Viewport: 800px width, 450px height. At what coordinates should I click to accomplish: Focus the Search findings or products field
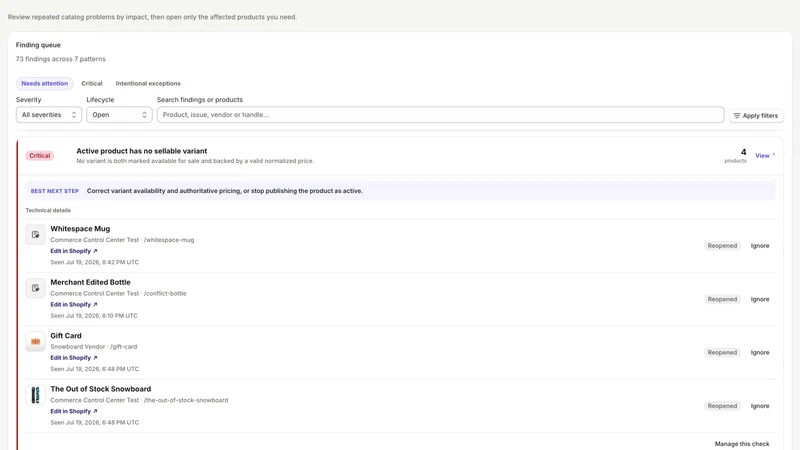pos(440,115)
